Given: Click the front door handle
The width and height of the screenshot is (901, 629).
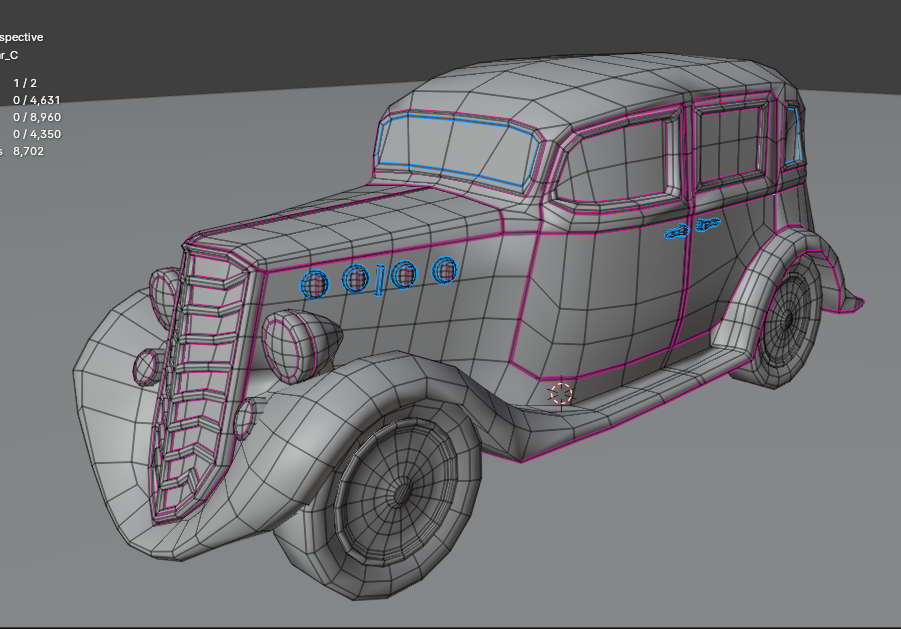Looking at the screenshot, I should click(677, 231).
